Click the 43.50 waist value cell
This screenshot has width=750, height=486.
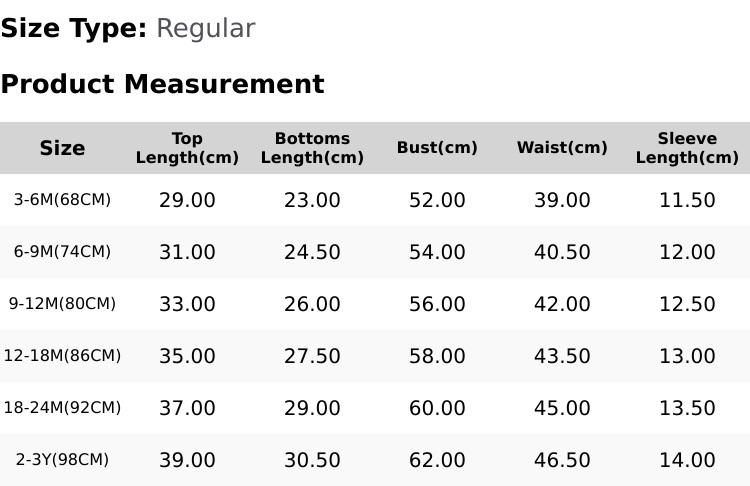[562, 356]
